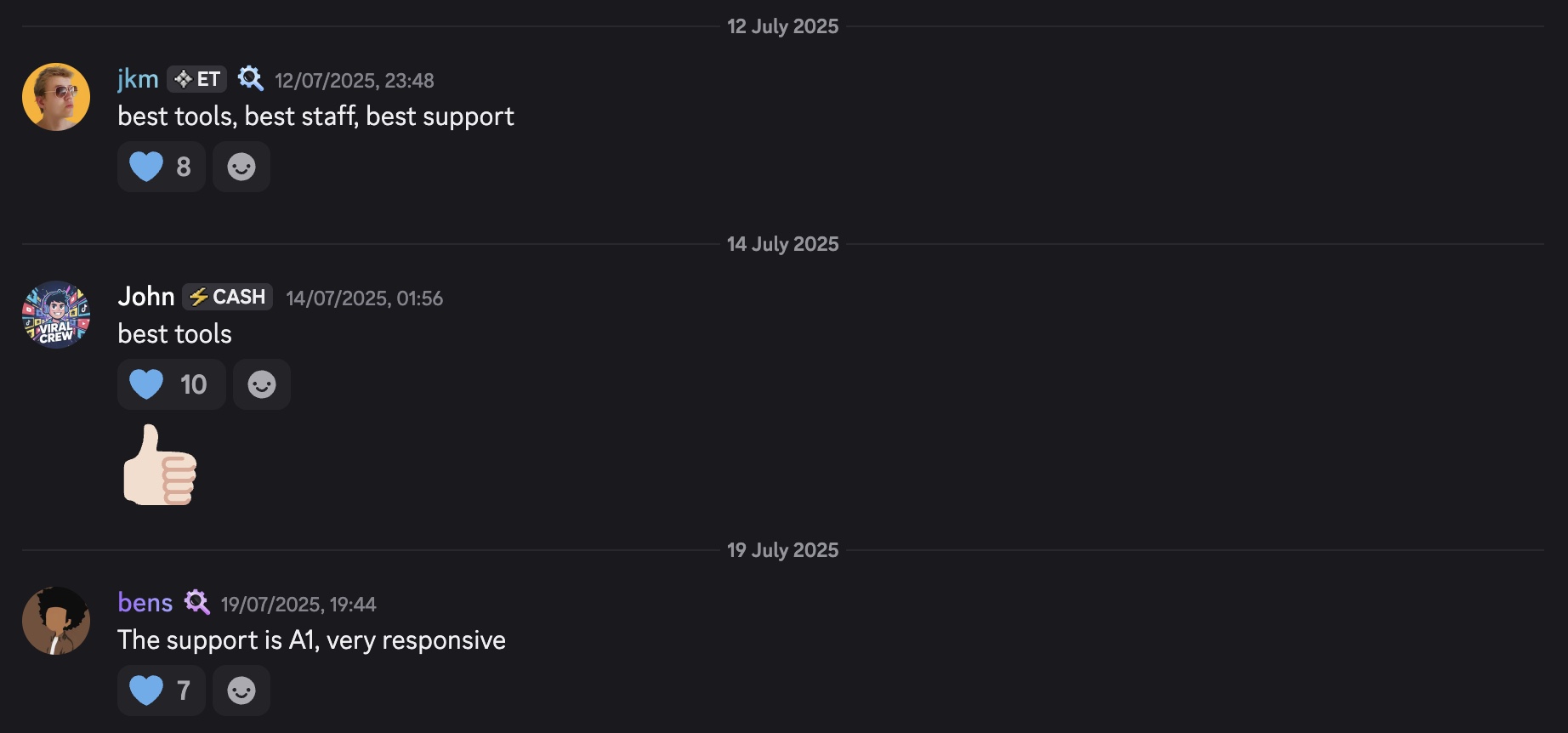Click bens' profile avatar

coord(56,621)
